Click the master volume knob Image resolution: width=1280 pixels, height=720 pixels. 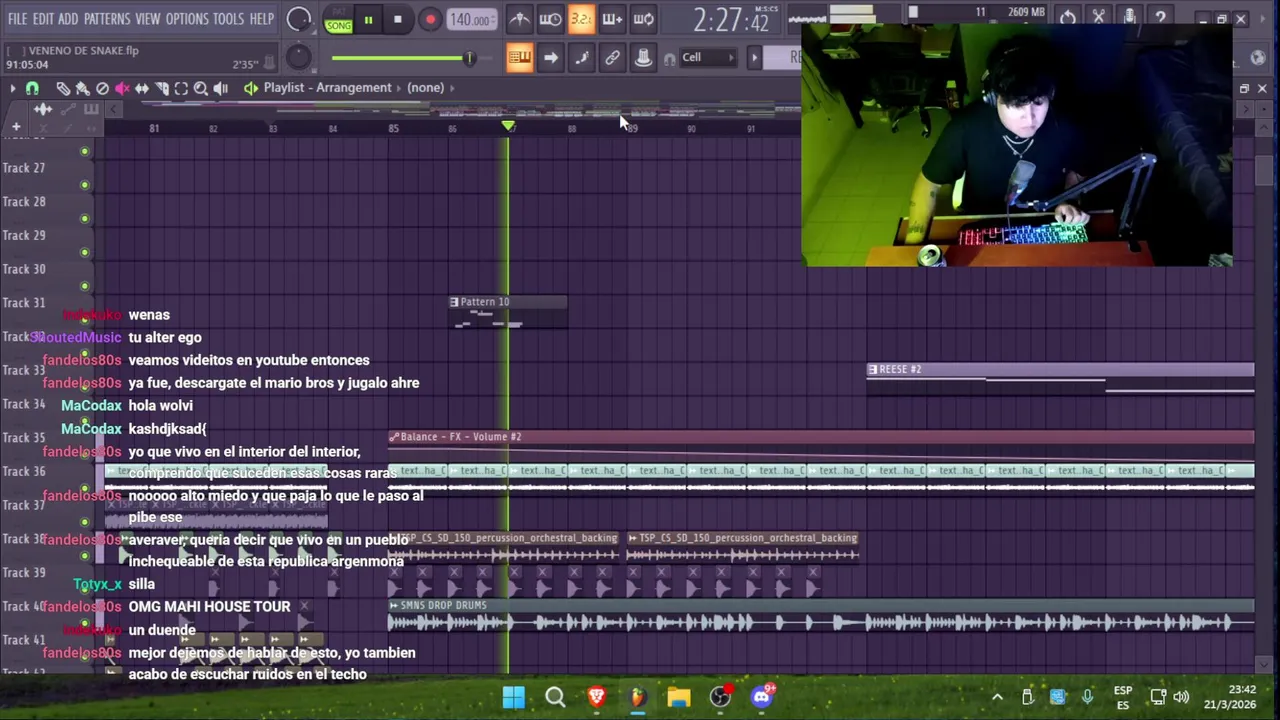[x=298, y=19]
